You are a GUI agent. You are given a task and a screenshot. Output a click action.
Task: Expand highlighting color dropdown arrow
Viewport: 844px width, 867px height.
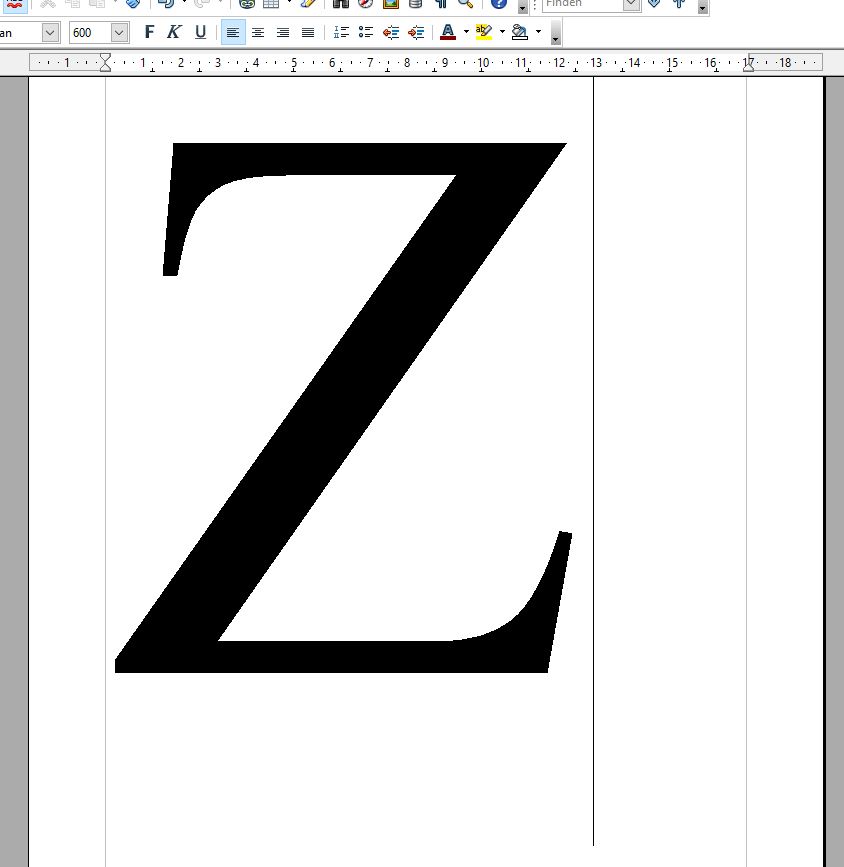502,33
